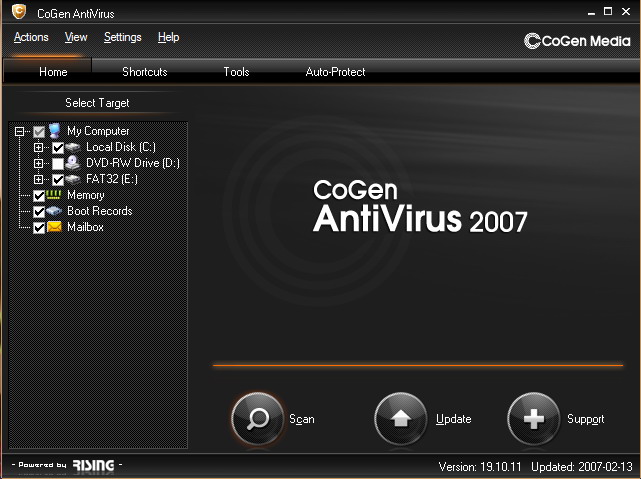Image resolution: width=641 pixels, height=479 pixels.
Task: Check the DVD-RW Drive (D:) checkbox
Action: [58, 163]
